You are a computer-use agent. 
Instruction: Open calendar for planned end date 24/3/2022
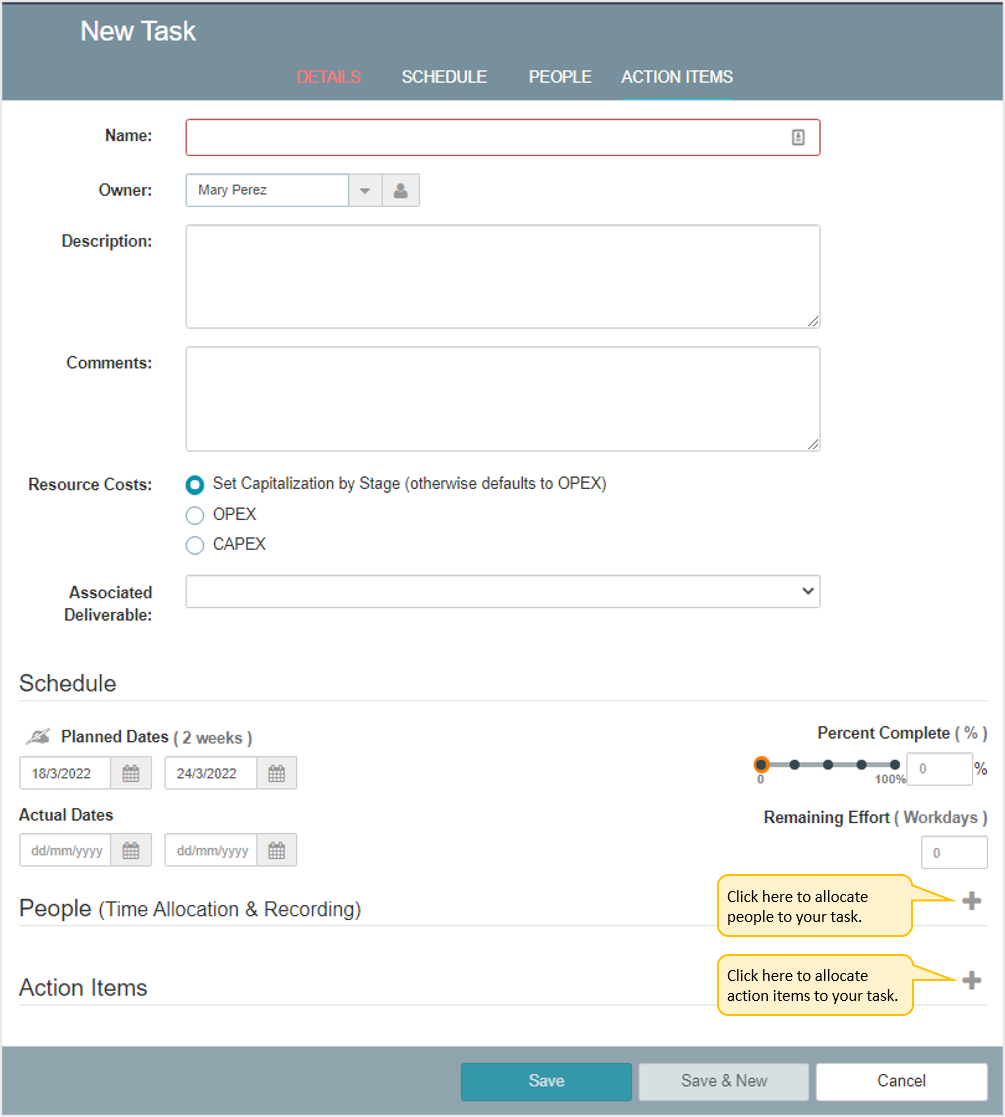(276, 773)
